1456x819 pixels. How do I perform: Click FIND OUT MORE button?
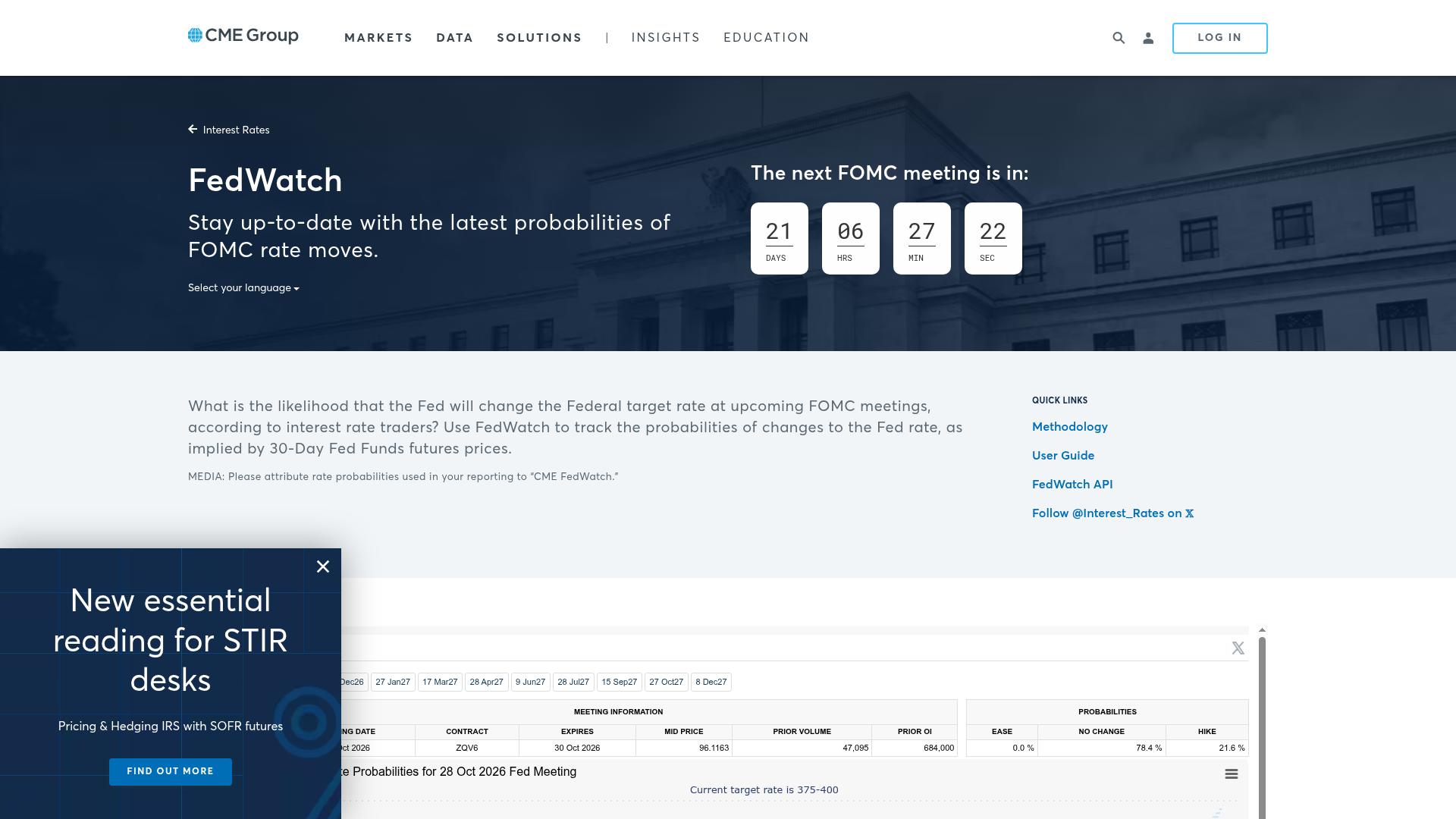click(x=171, y=771)
